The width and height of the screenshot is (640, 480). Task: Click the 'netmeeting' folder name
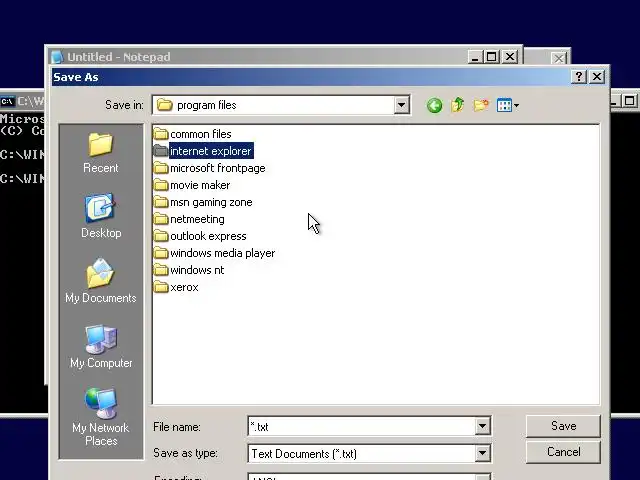tap(198, 219)
